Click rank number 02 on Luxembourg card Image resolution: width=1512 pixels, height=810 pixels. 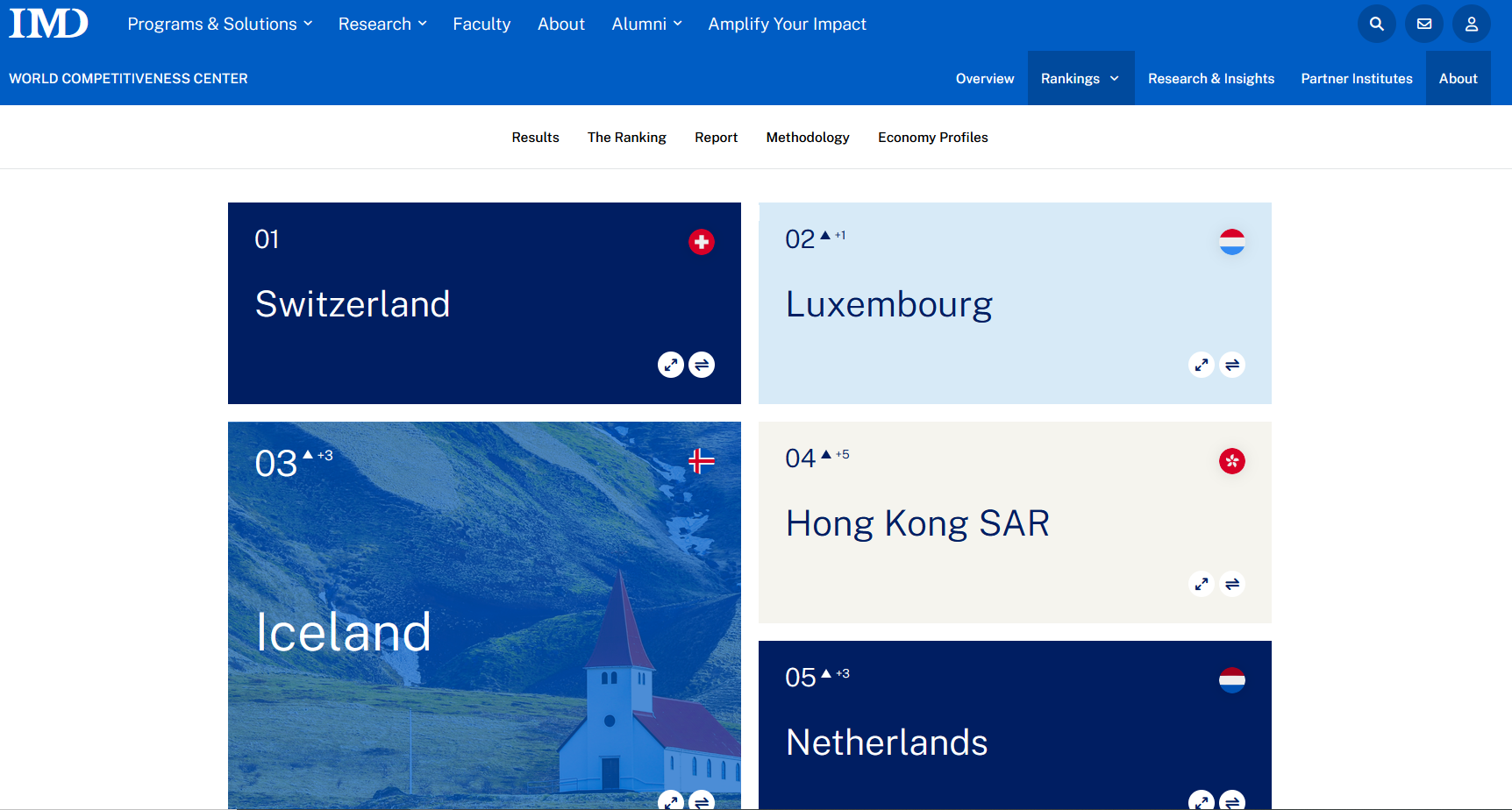coord(800,239)
